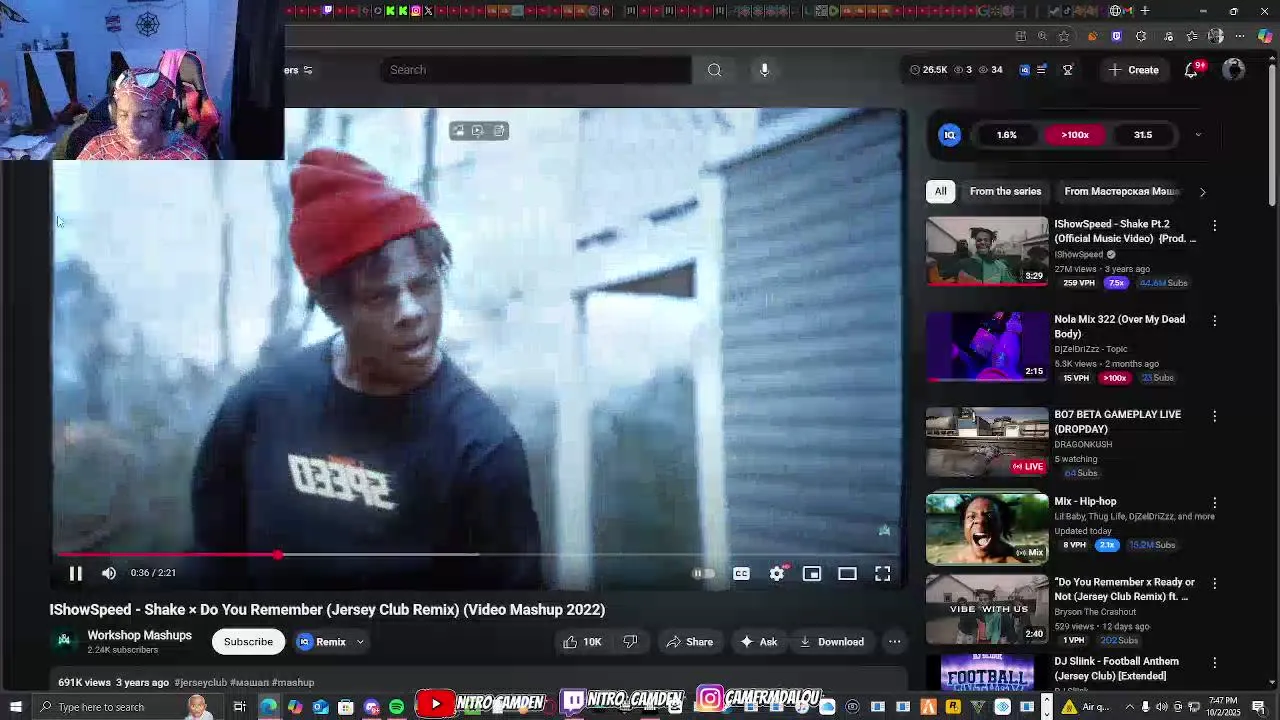Click the Ask button
This screenshot has width=1280, height=720.
[759, 642]
